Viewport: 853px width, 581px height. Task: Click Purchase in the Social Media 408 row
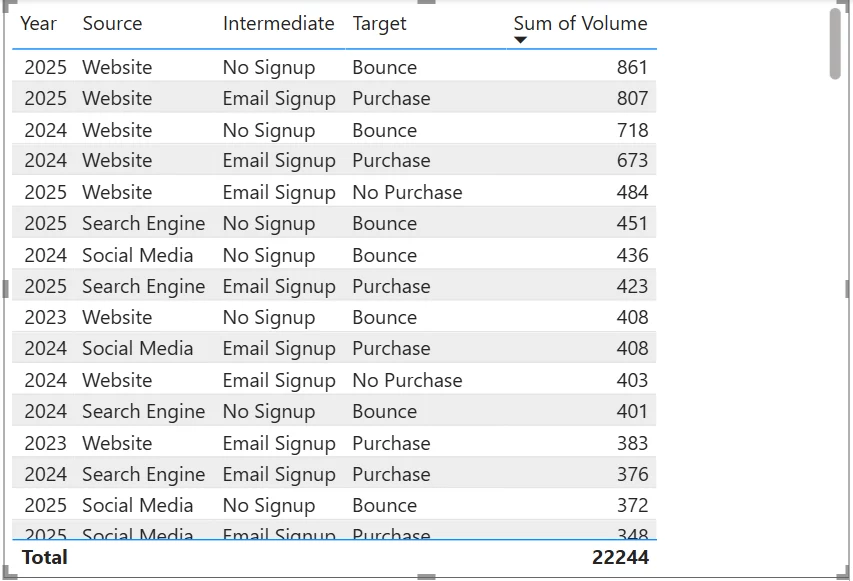[391, 349]
